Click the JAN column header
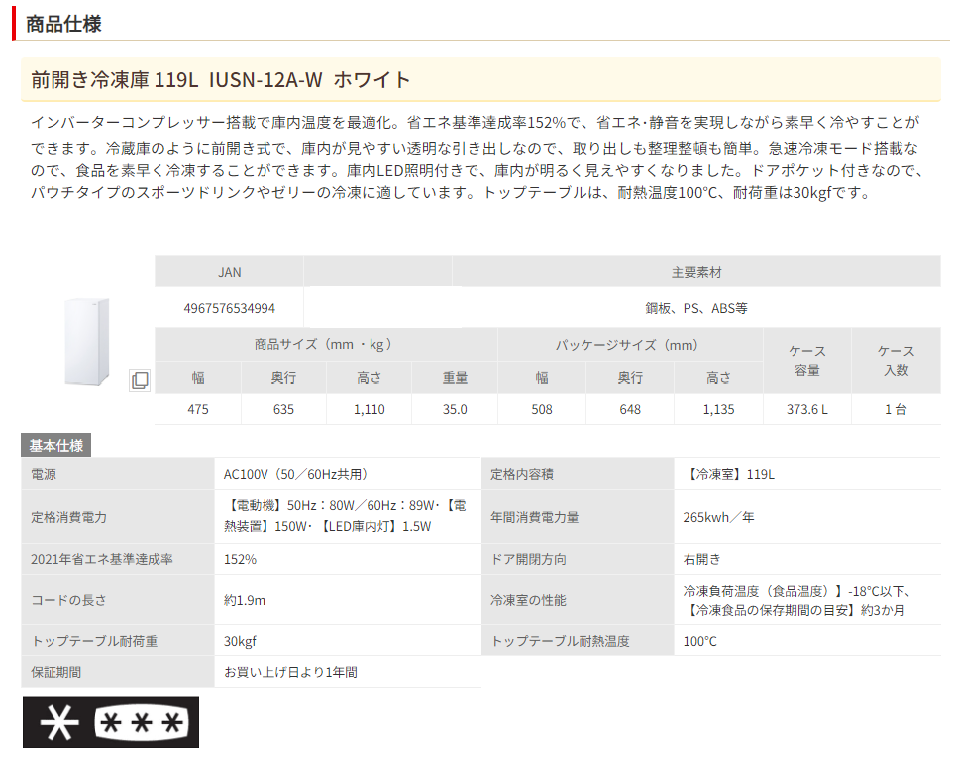 229,272
